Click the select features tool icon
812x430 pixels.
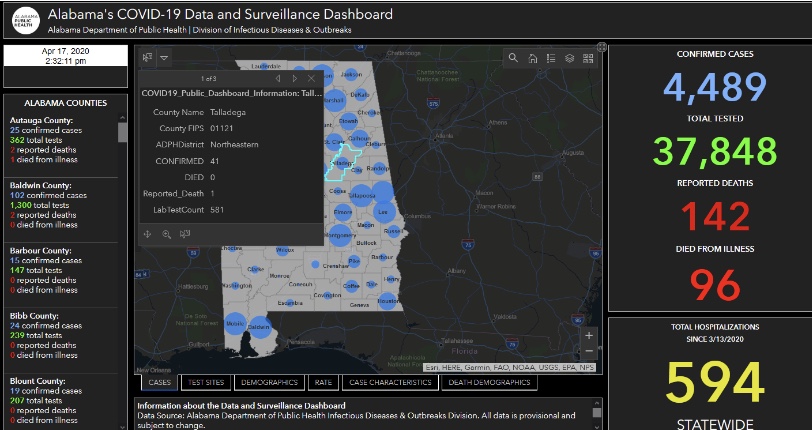click(x=148, y=58)
